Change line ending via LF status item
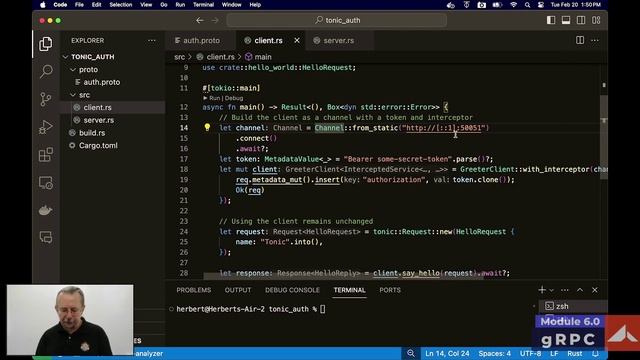The image size is (640, 360). click(x=554, y=353)
